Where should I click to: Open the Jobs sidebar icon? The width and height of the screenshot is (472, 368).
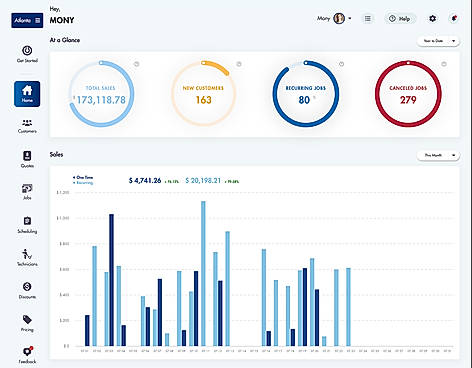point(27,188)
